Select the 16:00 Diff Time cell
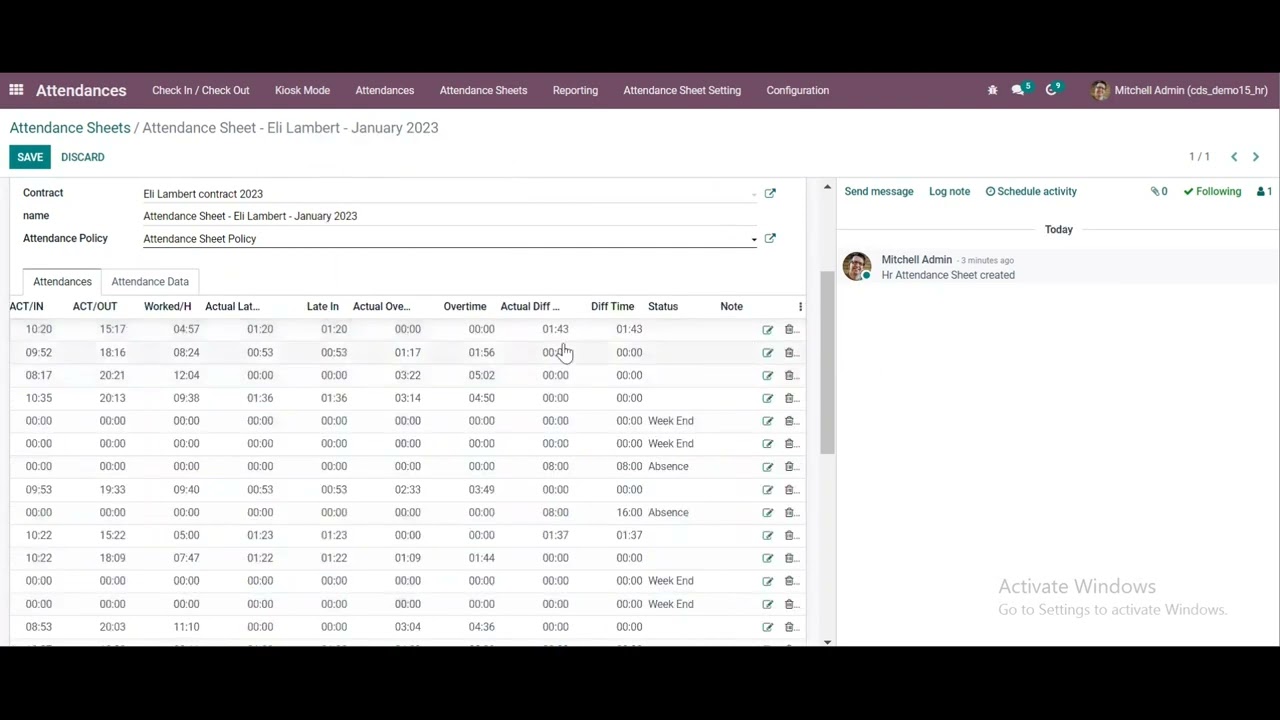This screenshot has width=1280, height=720. (629, 512)
